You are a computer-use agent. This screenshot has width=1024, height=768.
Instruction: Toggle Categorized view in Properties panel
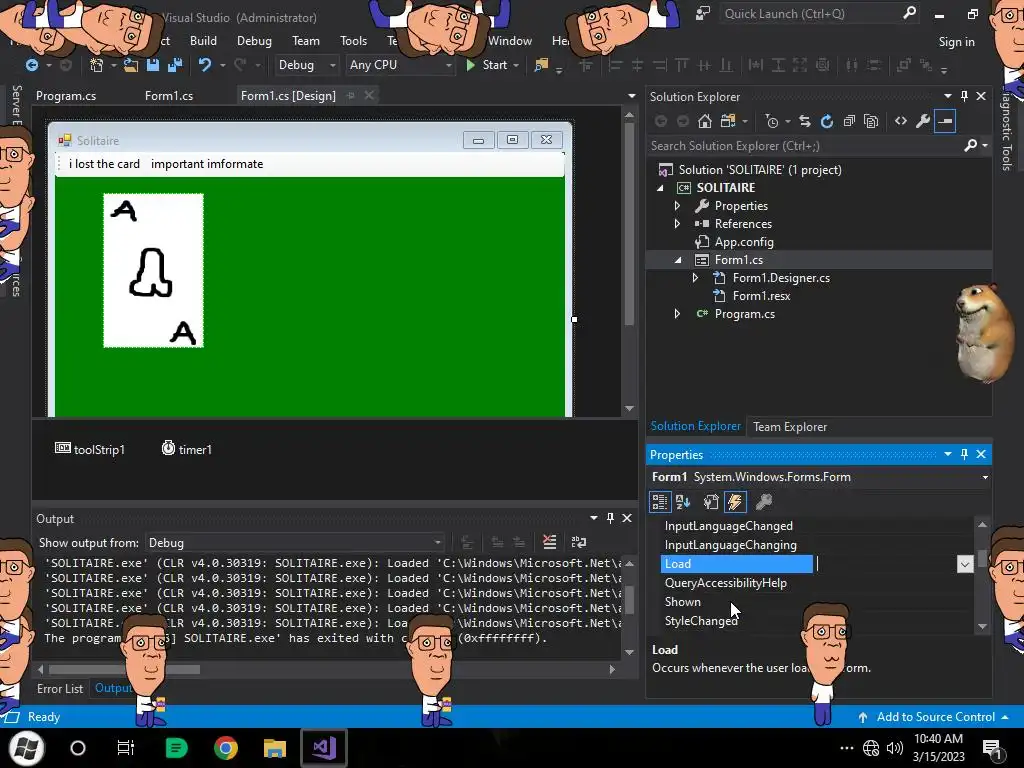[660, 502]
